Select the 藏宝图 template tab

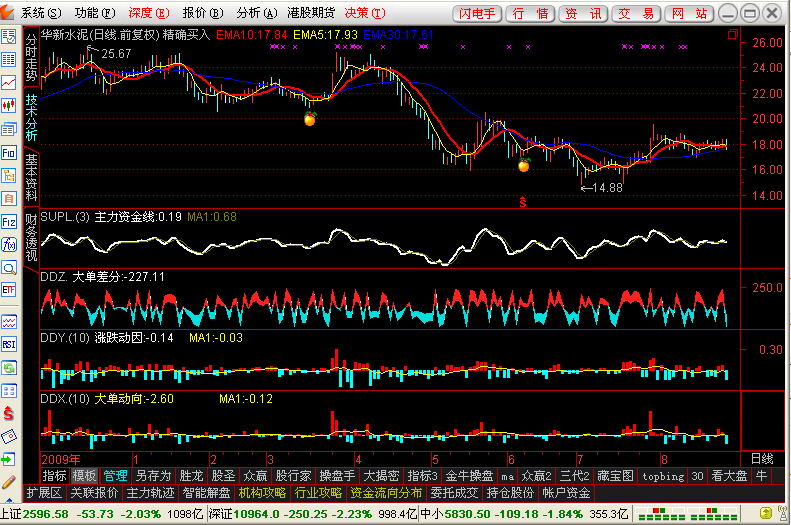[x=615, y=476]
